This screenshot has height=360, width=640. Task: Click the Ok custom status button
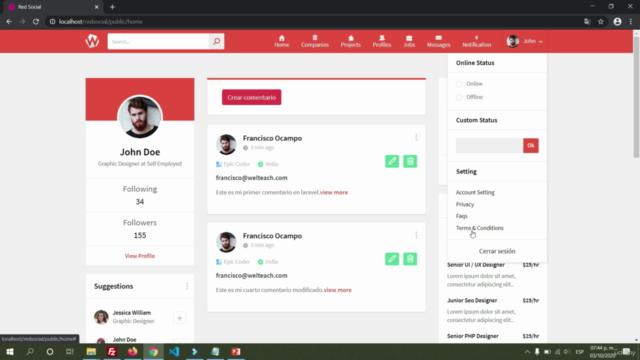[x=531, y=145]
